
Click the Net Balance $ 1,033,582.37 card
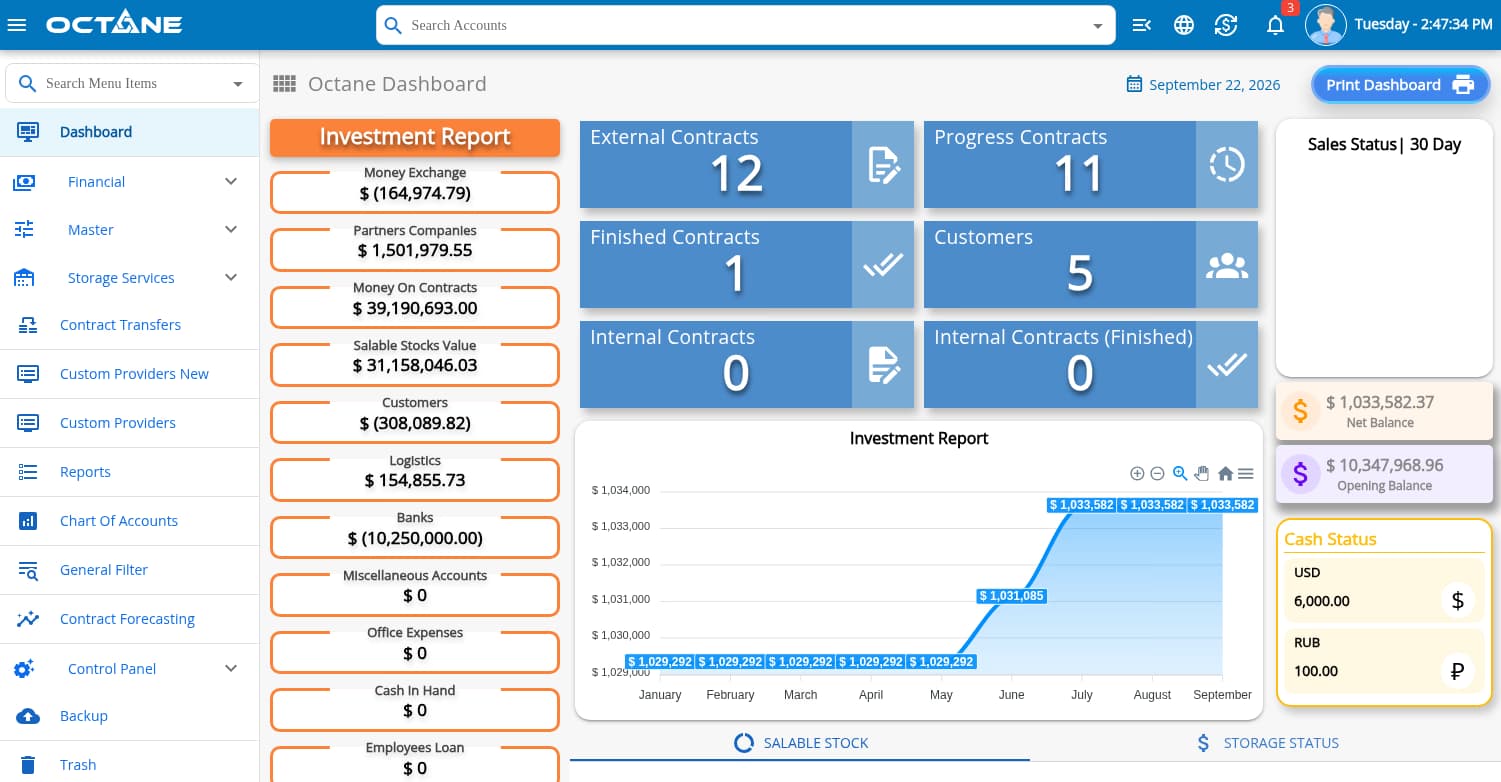[1384, 412]
